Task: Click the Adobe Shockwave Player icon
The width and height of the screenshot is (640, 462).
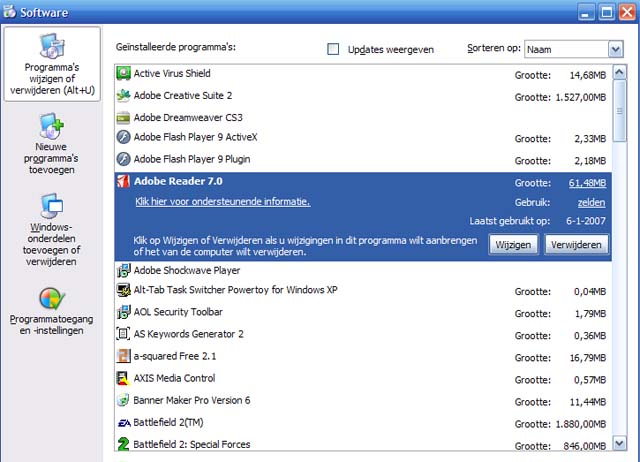Action: [123, 270]
